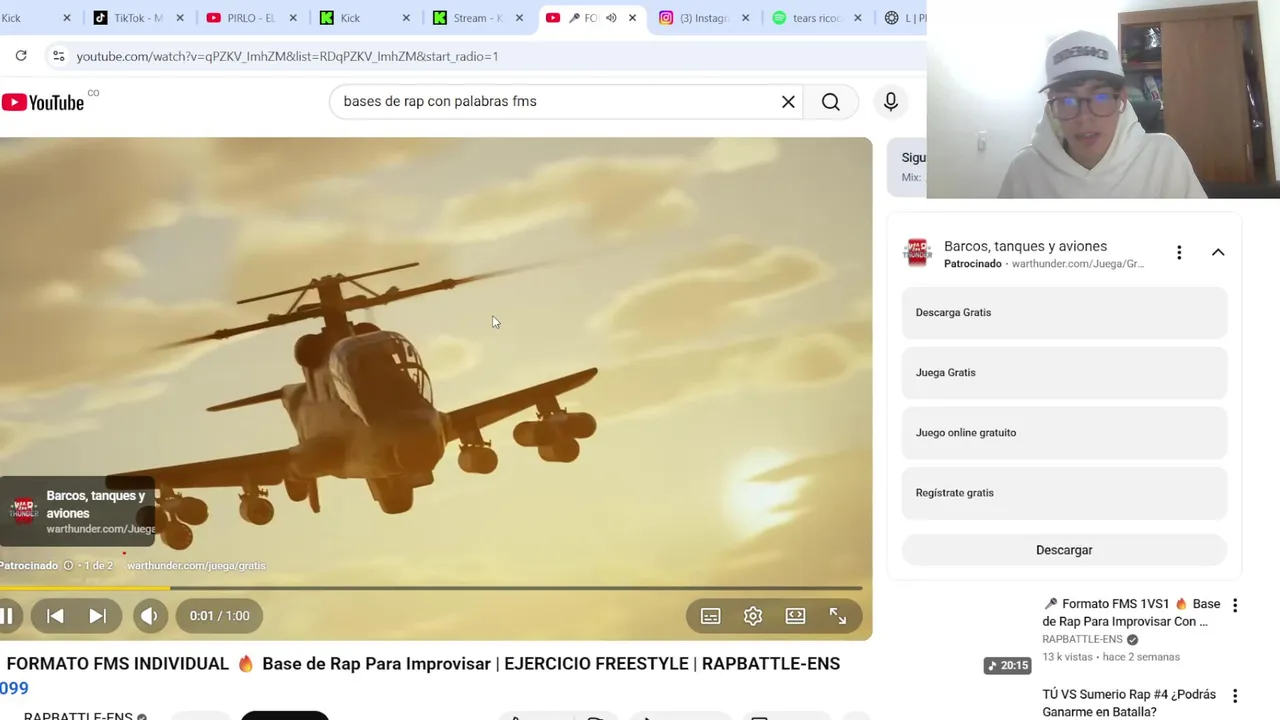The width and height of the screenshot is (1280, 720).
Task: Enter fullscreen with the expand arrows icon
Action: coord(838,616)
